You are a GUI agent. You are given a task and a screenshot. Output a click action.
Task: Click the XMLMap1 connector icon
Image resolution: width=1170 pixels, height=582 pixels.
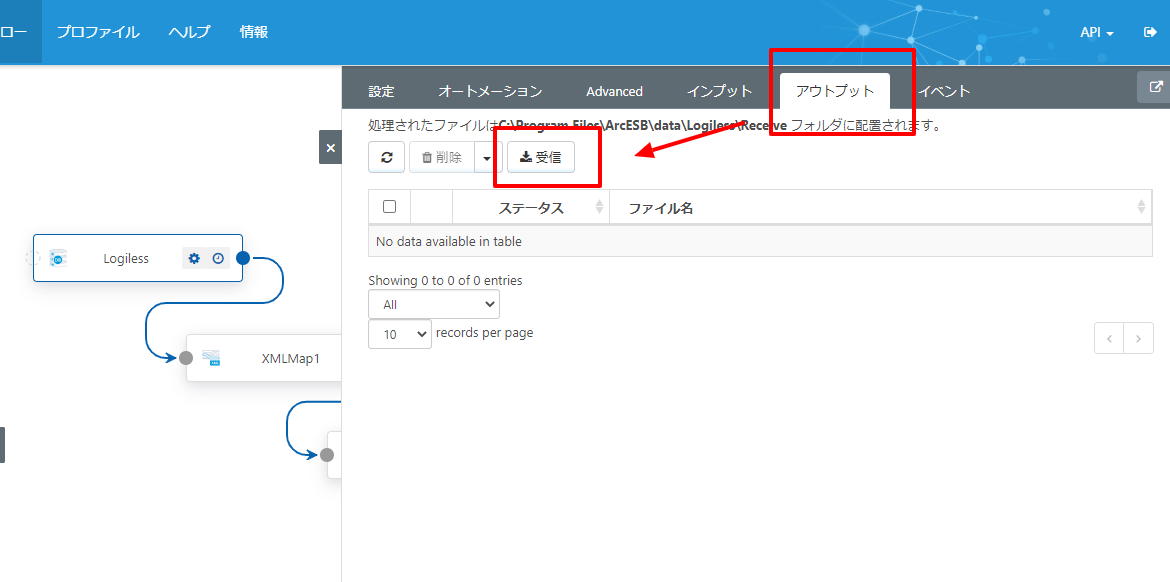click(211, 358)
